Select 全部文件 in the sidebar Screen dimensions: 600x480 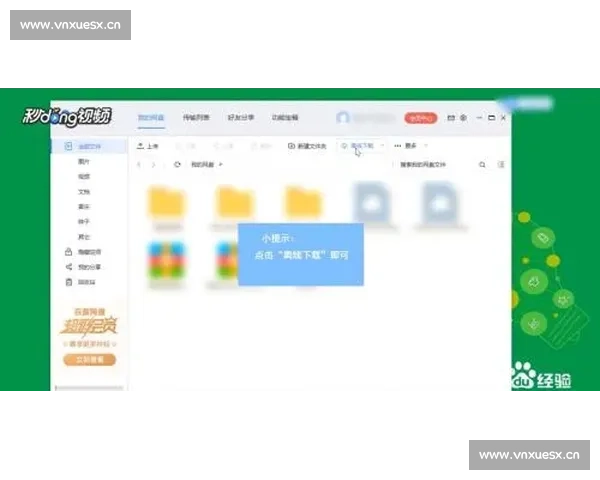pos(89,146)
